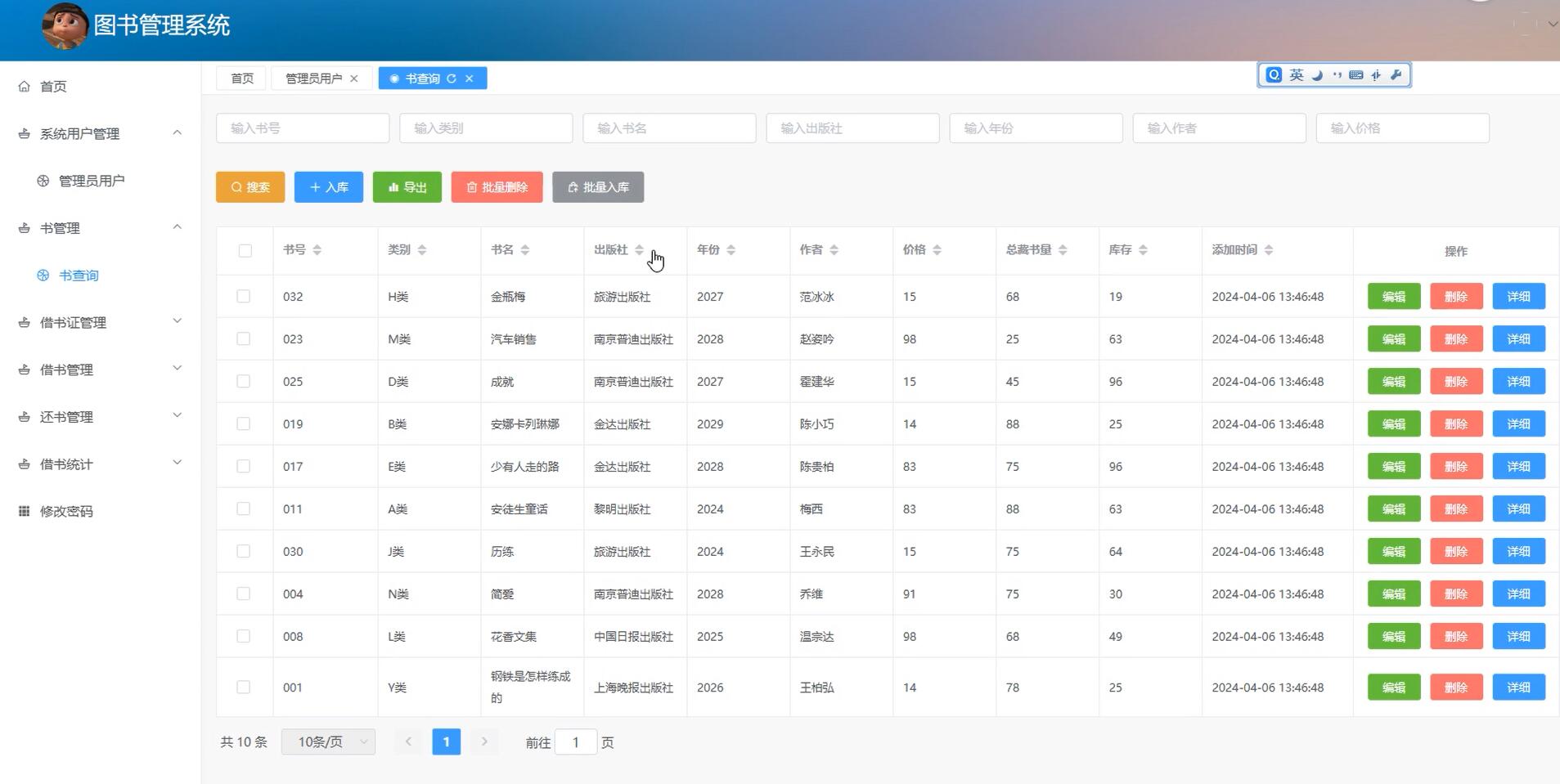This screenshot has width=1560, height=784.
Task: Sort the table by 总藏书量 column arrows
Action: 1063,250
